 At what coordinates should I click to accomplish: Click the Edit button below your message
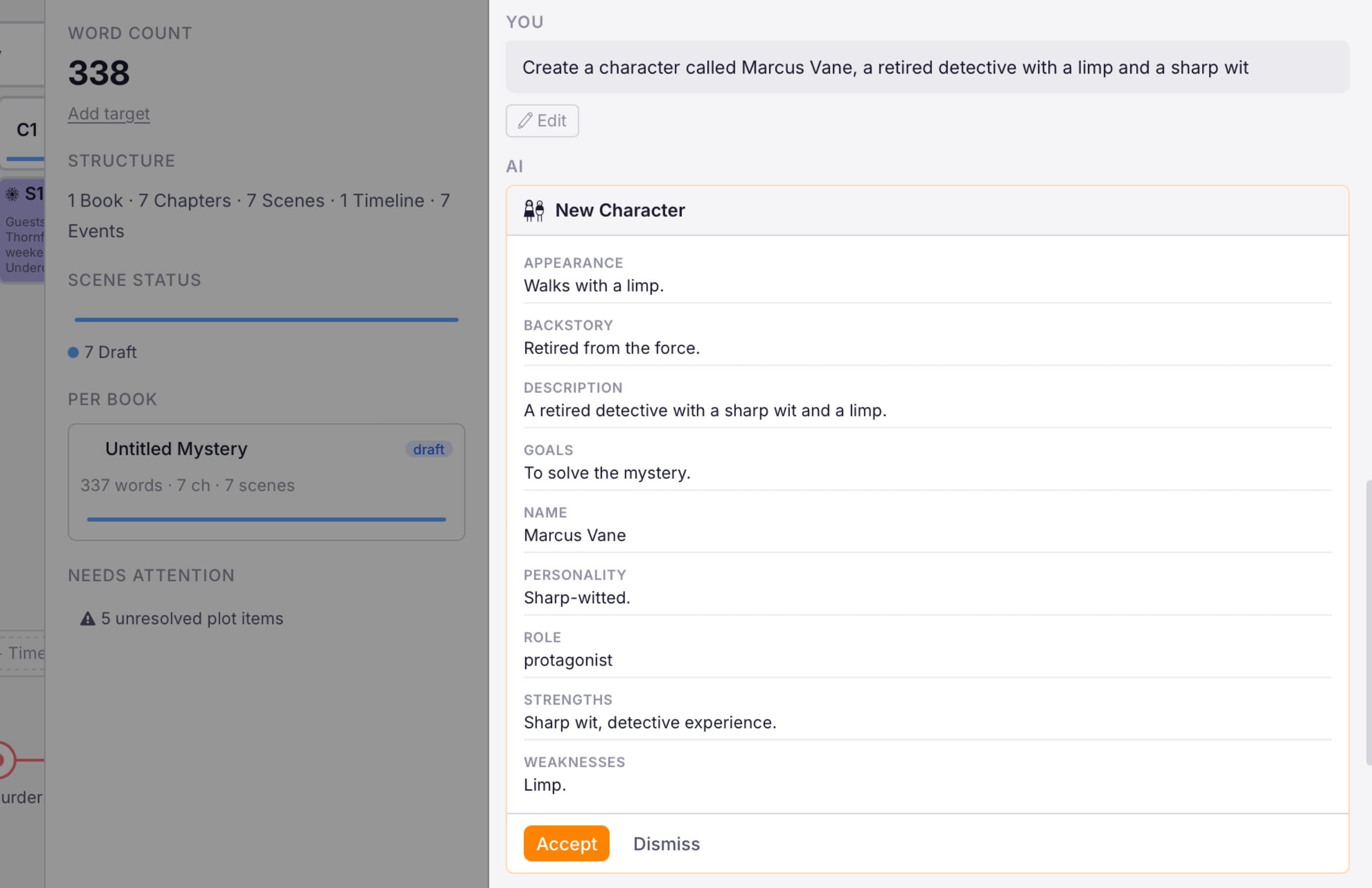(542, 121)
